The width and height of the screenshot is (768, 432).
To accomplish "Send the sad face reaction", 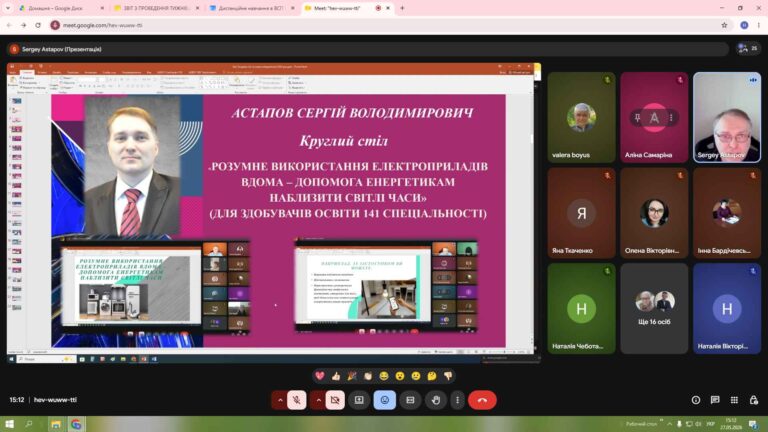I will [416, 376].
